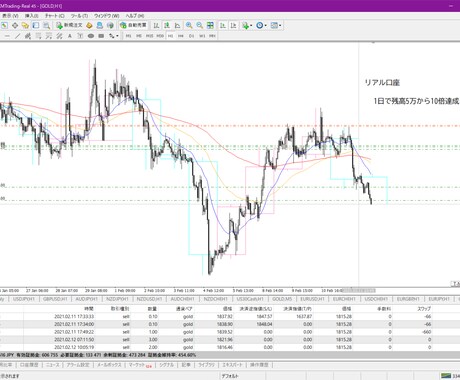Select the rectangle drawing tool
The image size is (460, 380).
pos(101,36)
